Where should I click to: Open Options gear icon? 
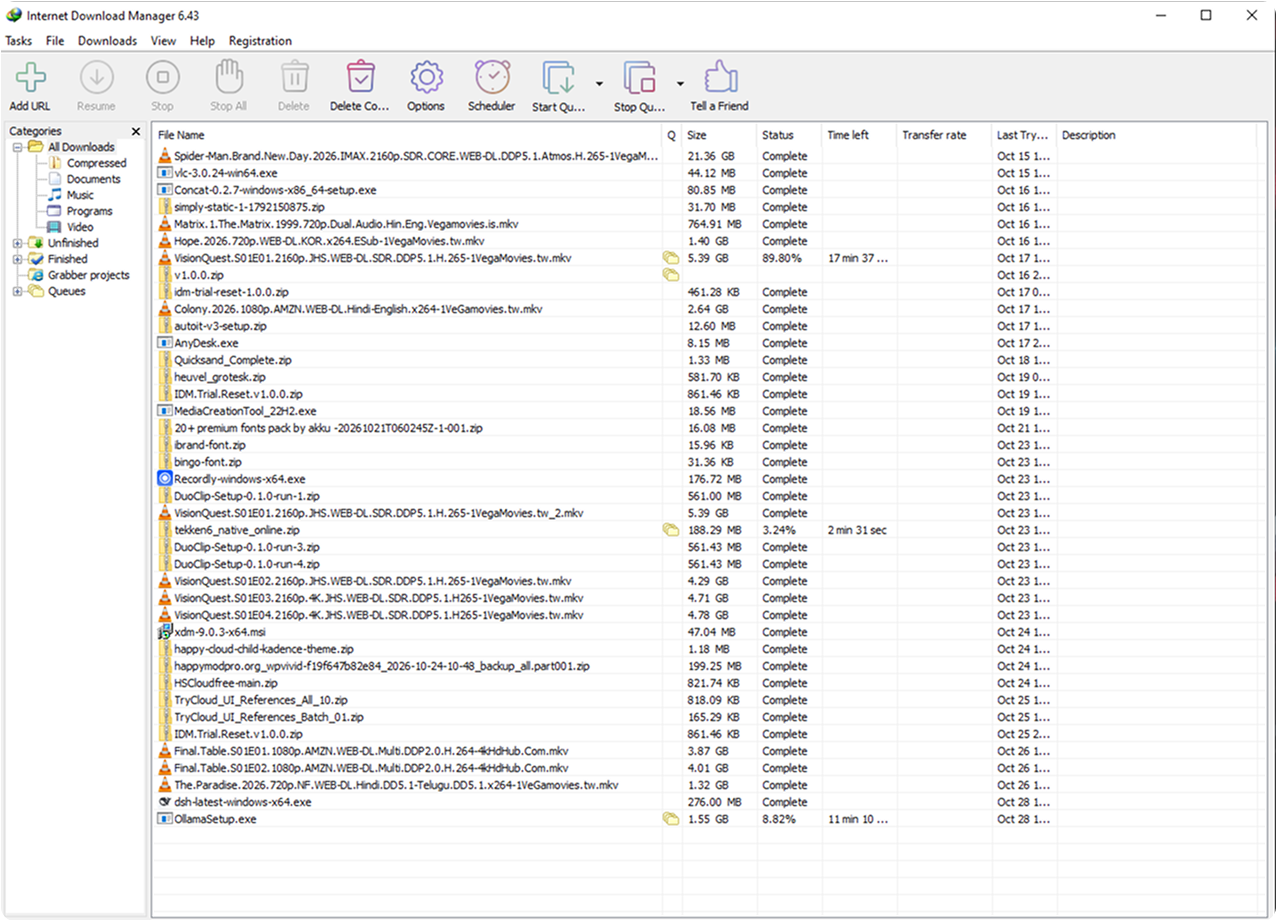point(426,77)
